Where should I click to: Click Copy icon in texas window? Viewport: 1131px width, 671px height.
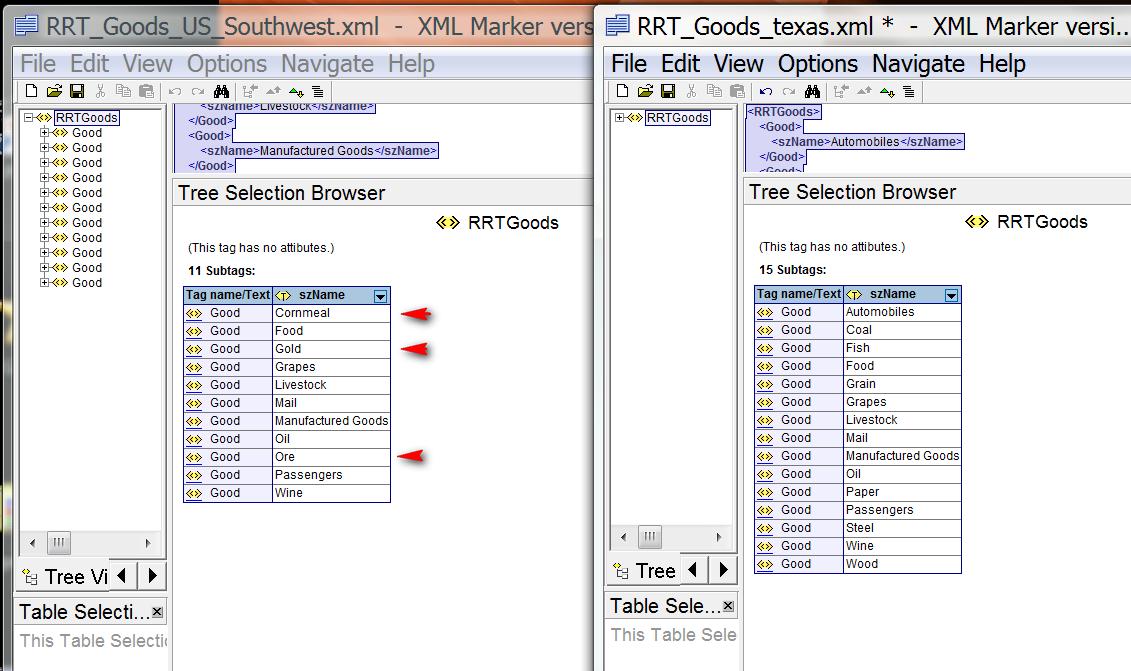pos(715,91)
